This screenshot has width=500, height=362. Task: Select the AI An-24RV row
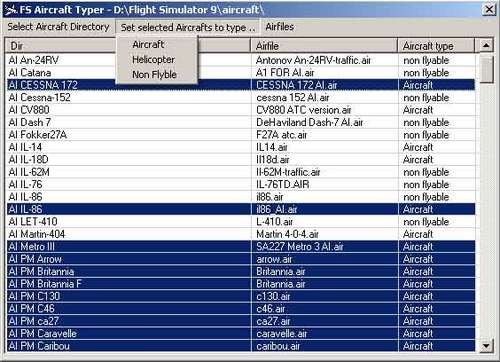point(241,60)
